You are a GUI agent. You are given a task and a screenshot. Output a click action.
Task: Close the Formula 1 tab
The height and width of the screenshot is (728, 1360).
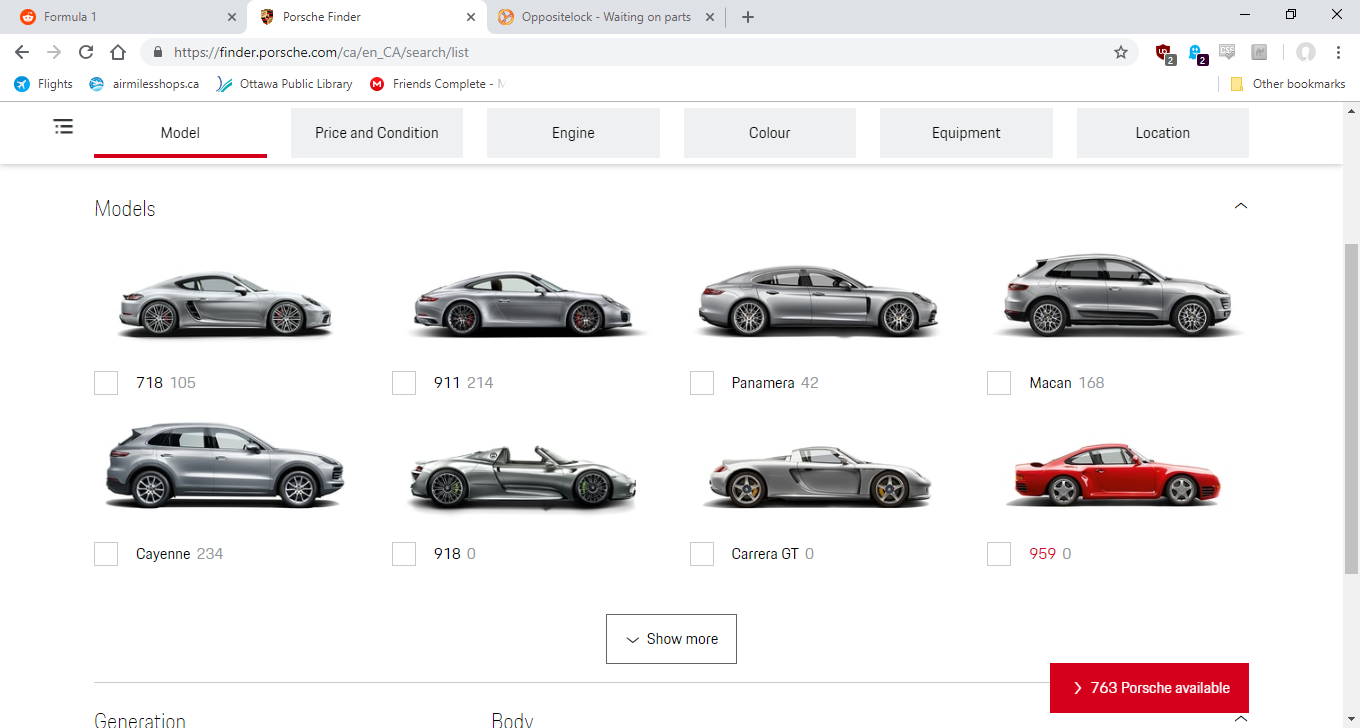tap(232, 17)
